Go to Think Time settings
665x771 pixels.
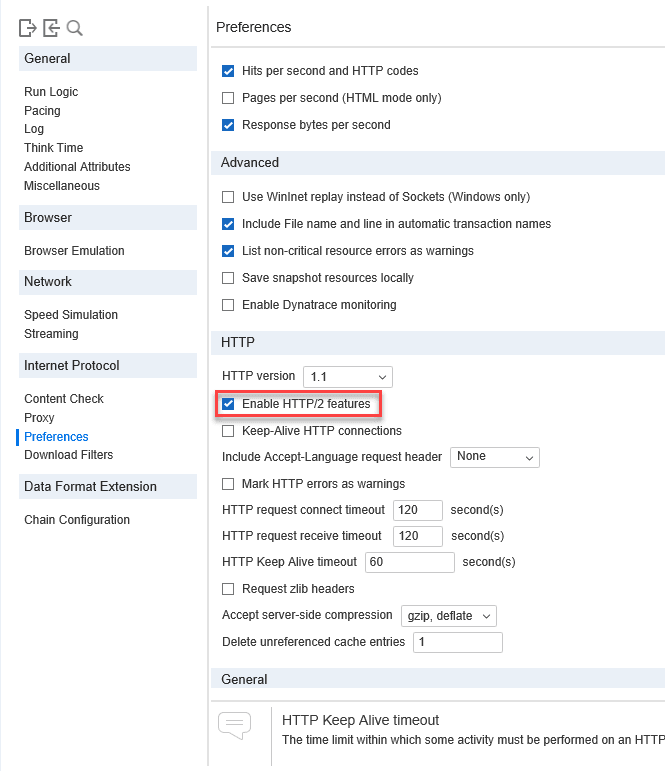[54, 148]
